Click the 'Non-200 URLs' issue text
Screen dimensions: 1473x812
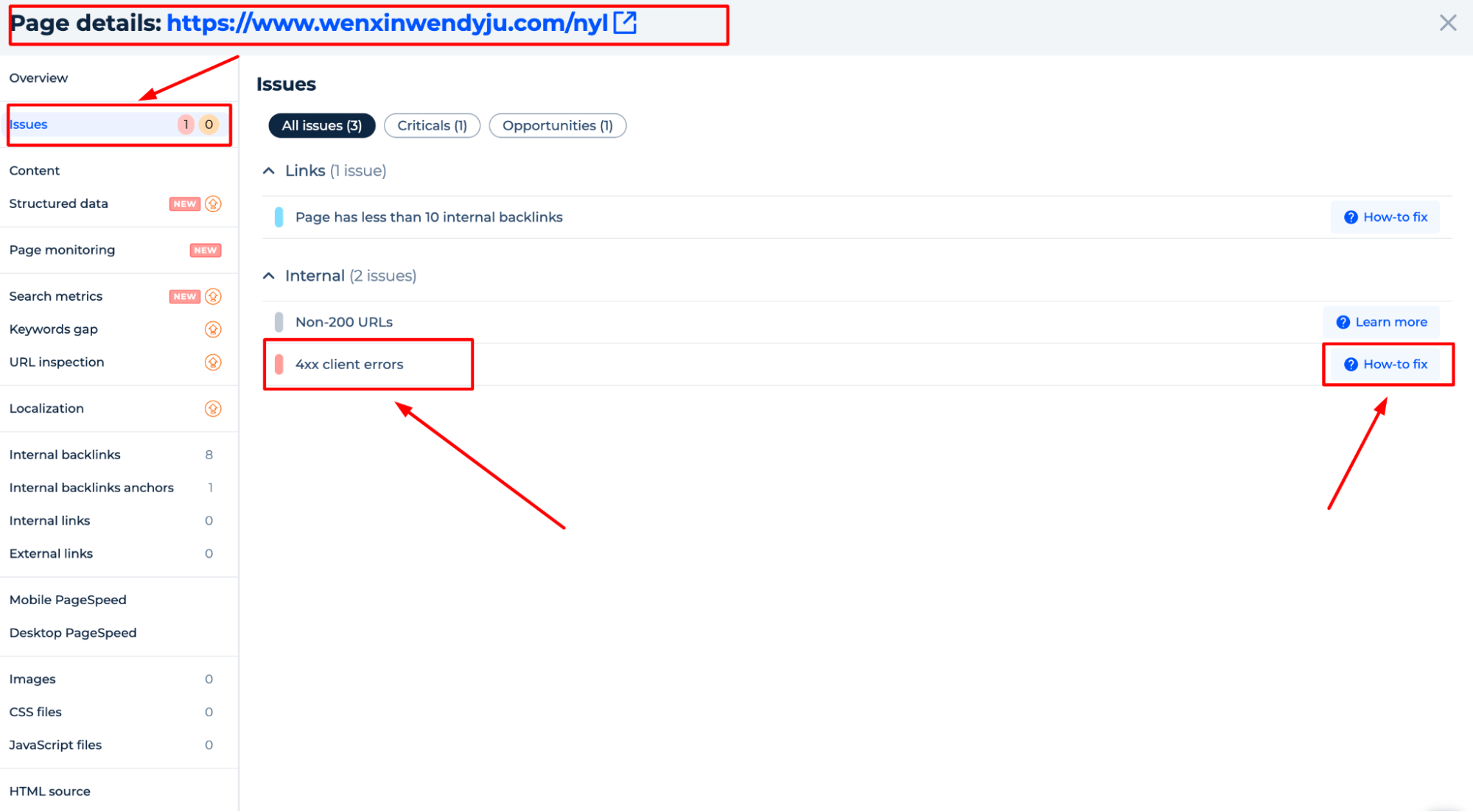coord(344,322)
